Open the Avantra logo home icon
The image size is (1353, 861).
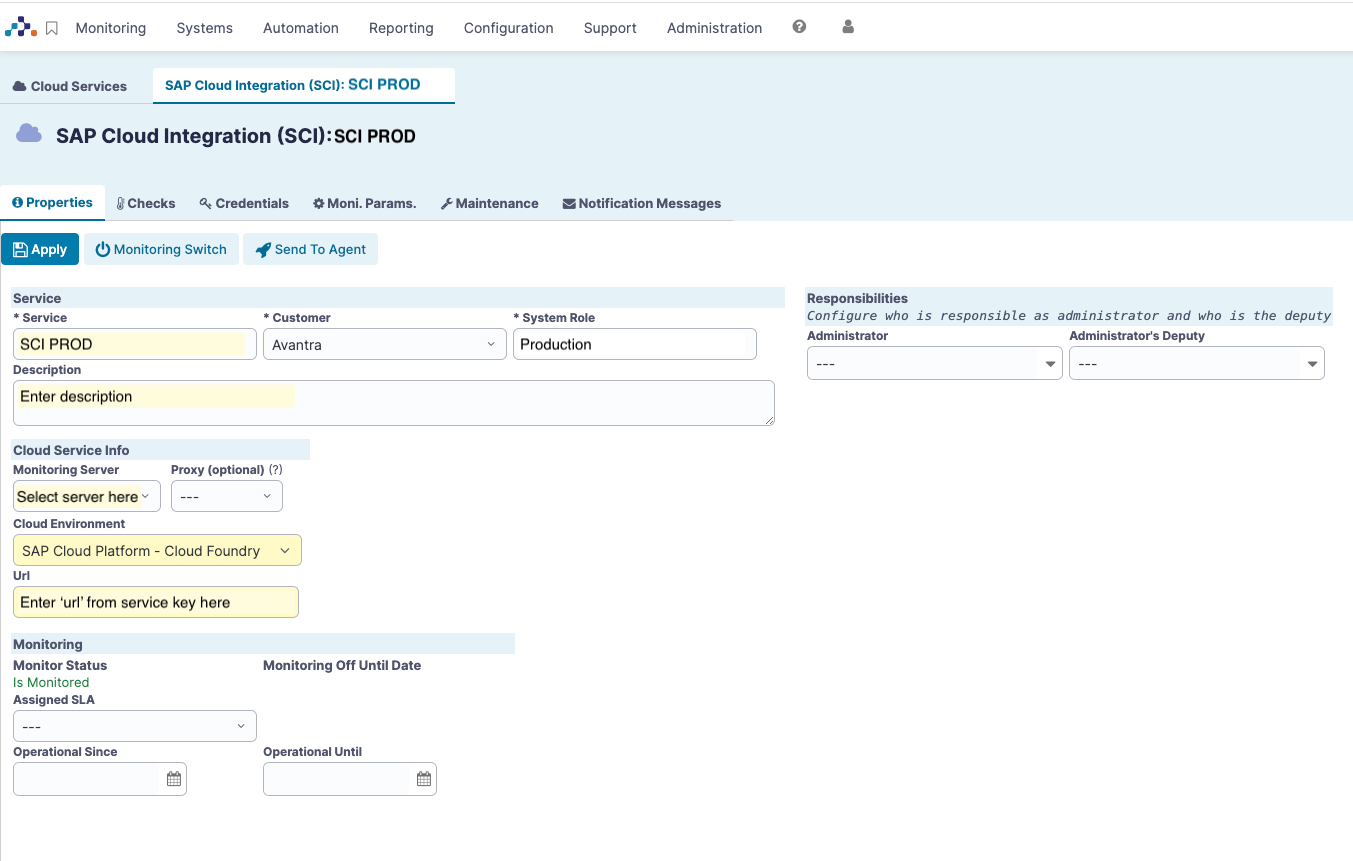pos(21,27)
